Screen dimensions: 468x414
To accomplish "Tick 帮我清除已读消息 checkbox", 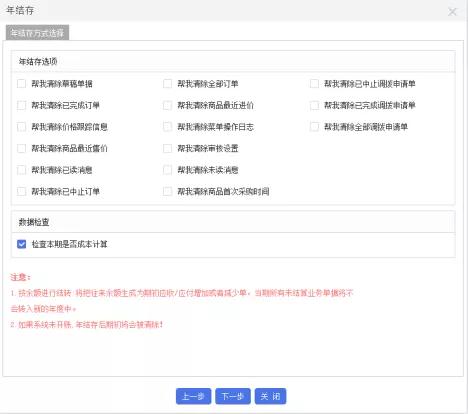I will (21, 170).
